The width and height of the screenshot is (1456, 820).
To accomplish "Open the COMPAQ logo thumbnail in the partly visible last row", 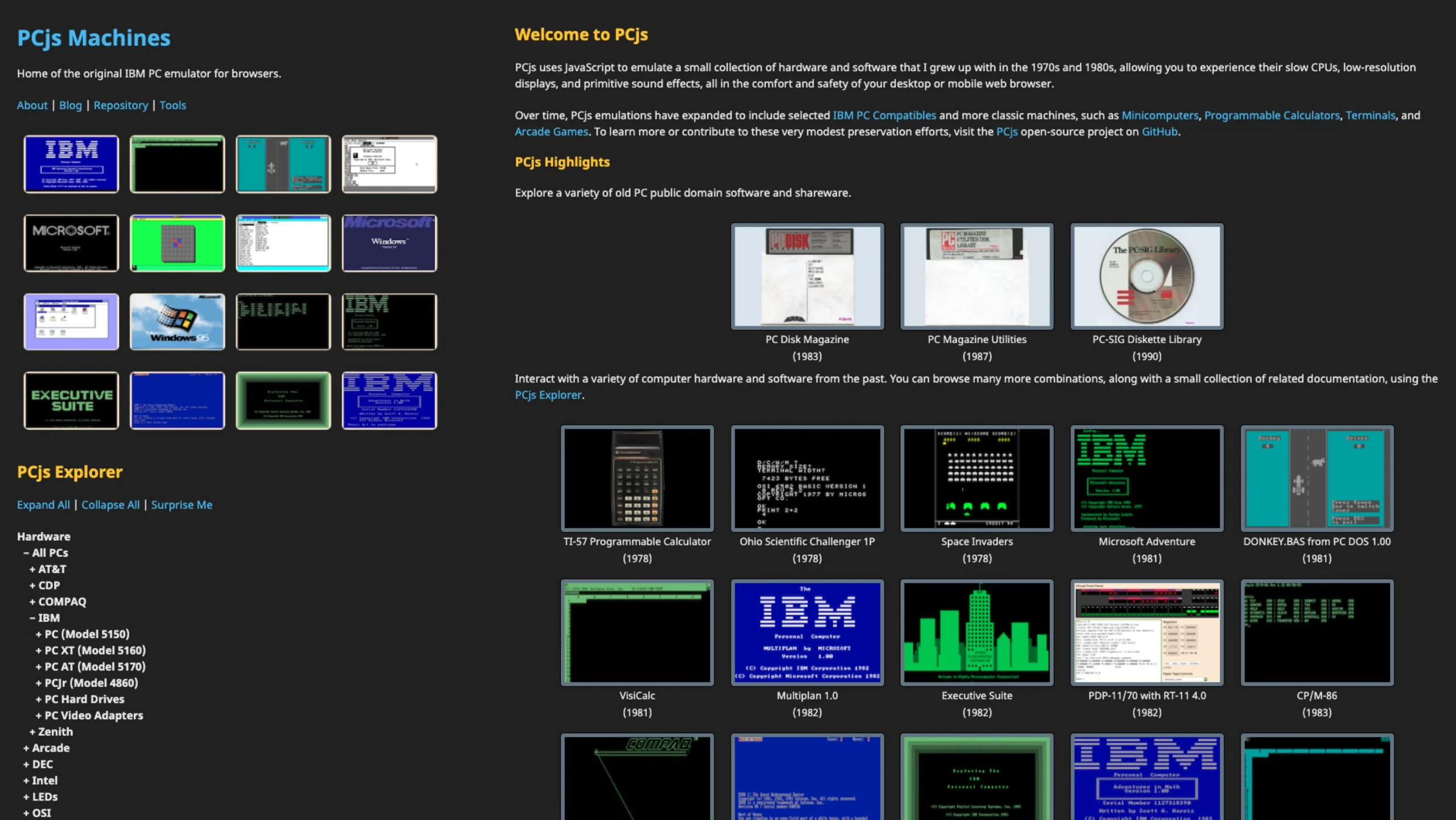I will coord(637,777).
